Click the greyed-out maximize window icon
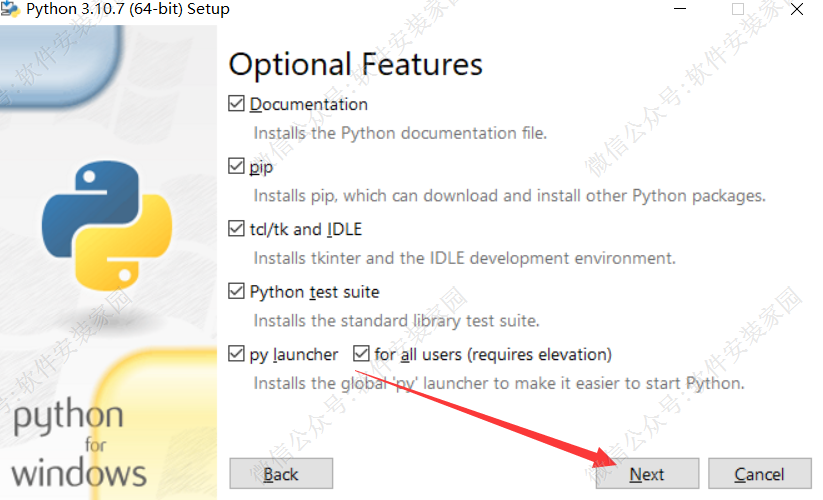This screenshot has width=823, height=500. tap(738, 9)
